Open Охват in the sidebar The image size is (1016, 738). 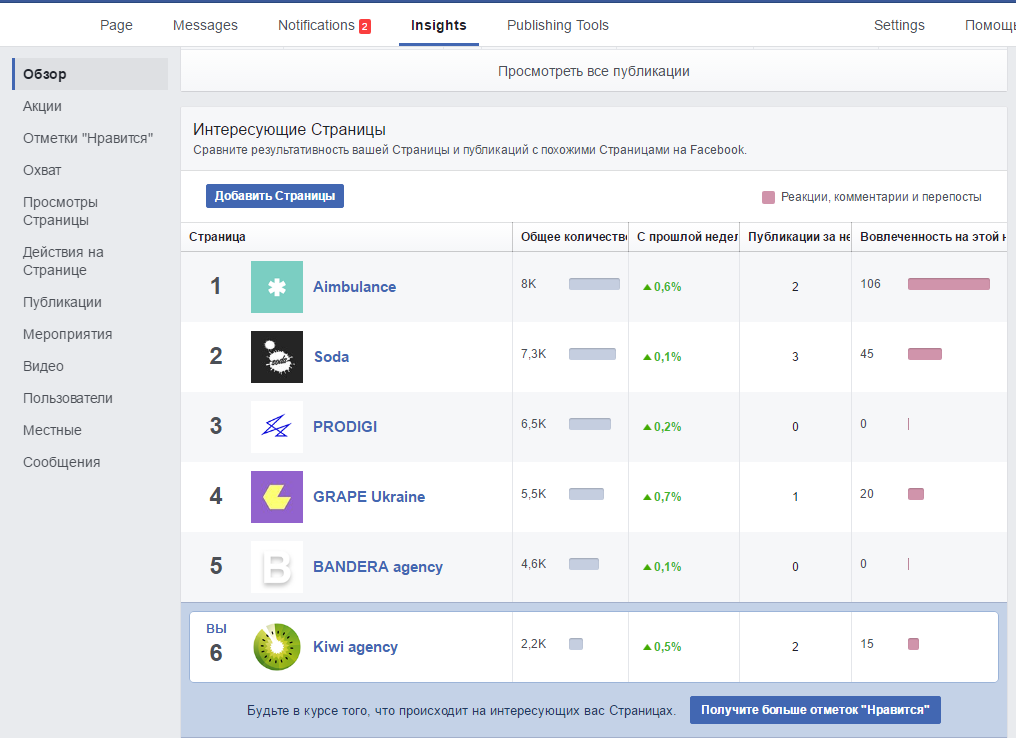coord(42,170)
